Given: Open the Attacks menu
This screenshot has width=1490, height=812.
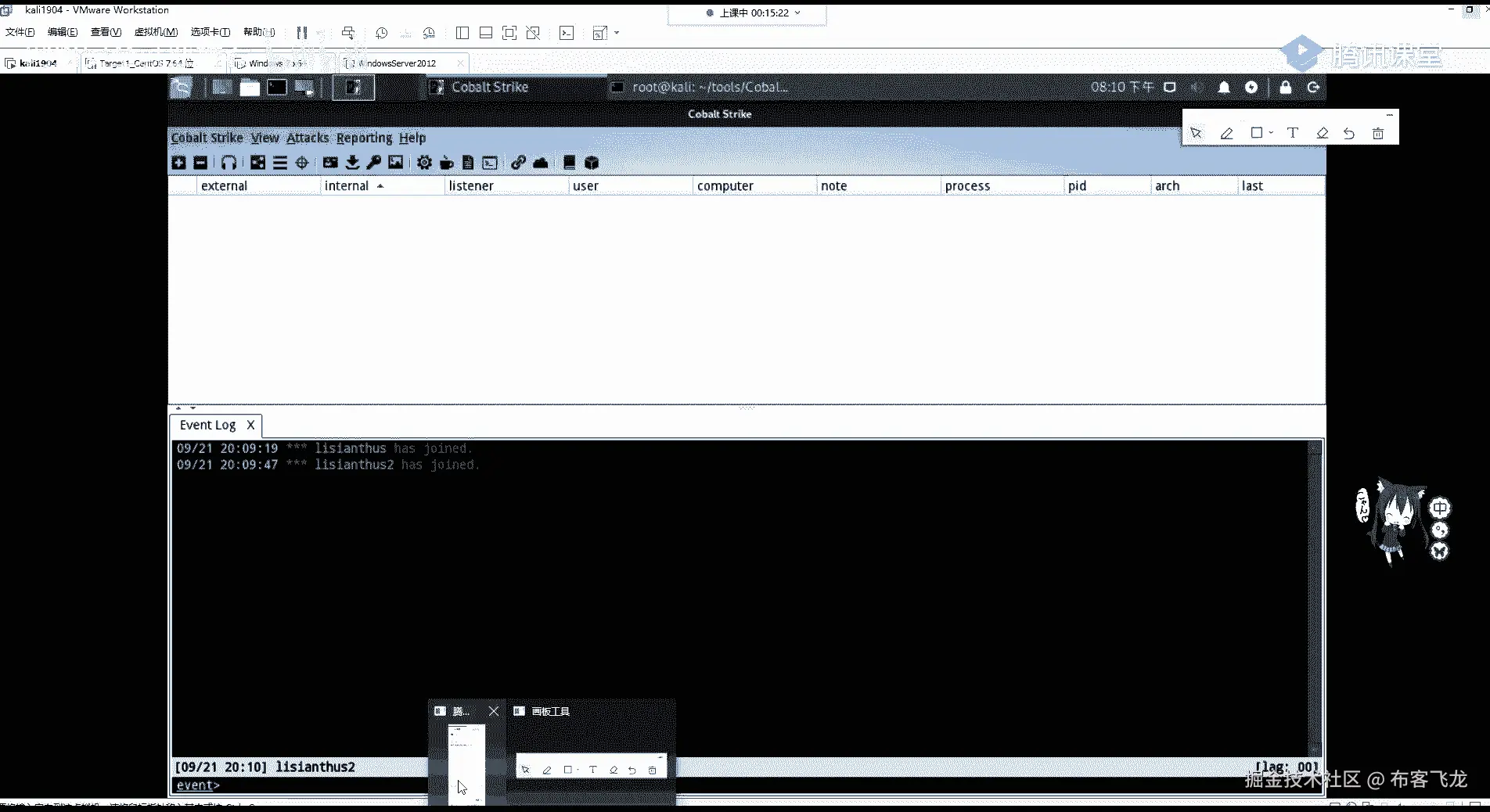Looking at the screenshot, I should [x=308, y=138].
